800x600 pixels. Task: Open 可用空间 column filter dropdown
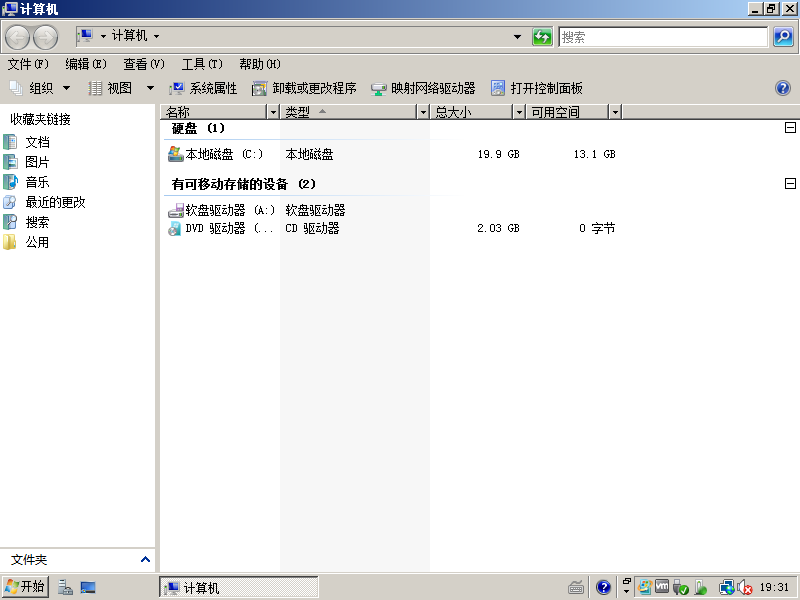(615, 112)
